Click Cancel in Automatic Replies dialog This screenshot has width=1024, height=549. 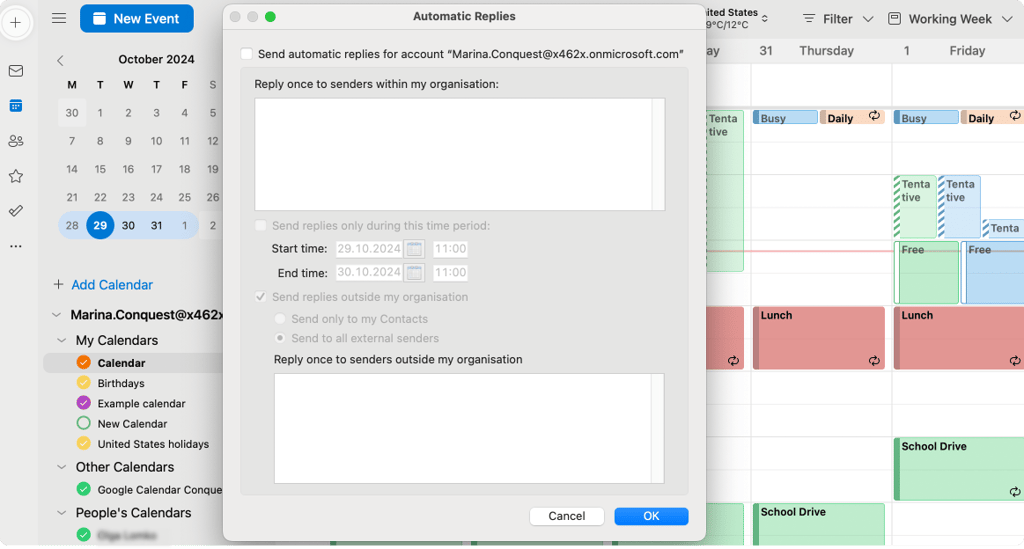[567, 516]
